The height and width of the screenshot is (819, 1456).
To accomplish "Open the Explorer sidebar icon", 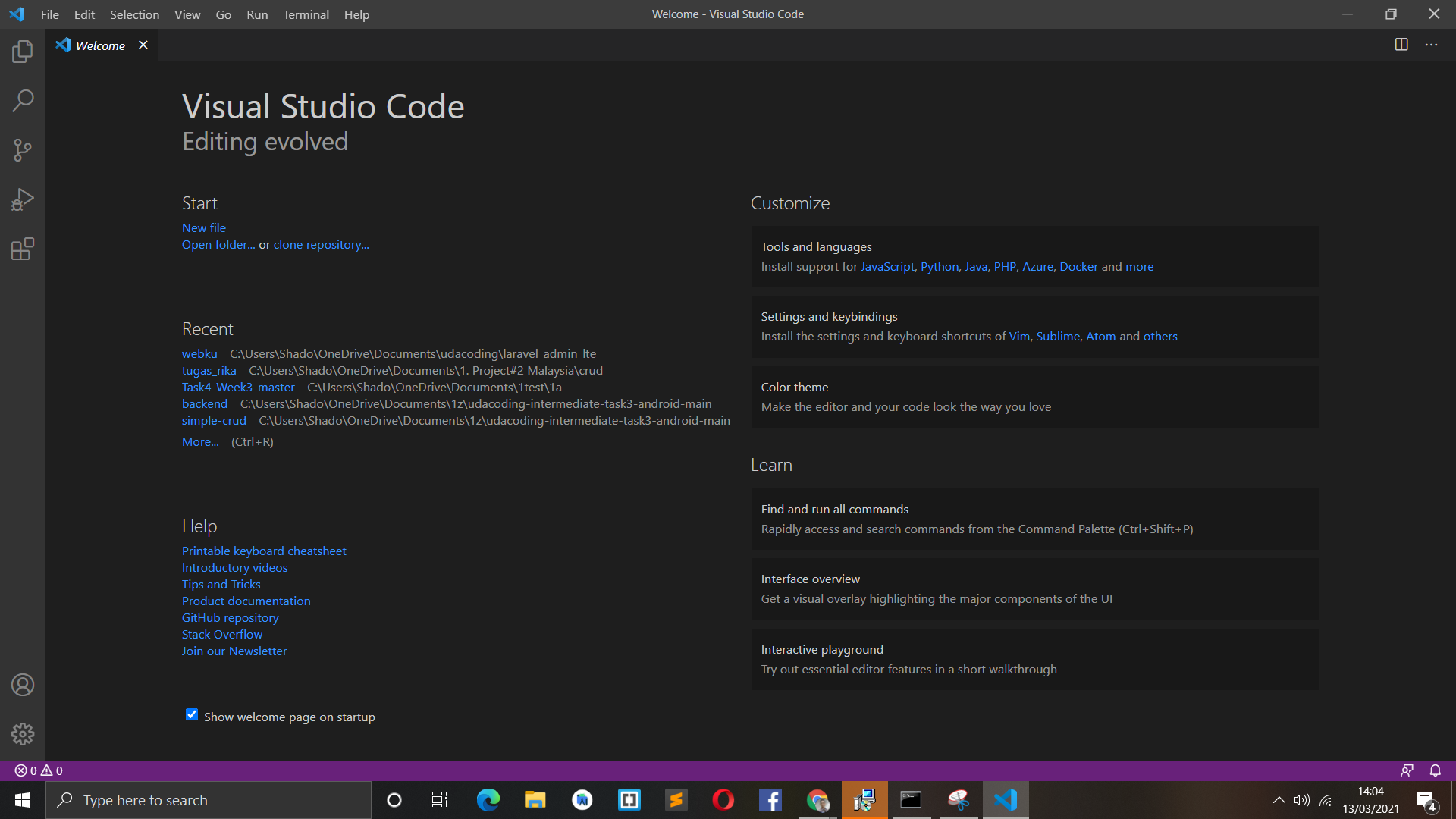I will pyautogui.click(x=23, y=51).
